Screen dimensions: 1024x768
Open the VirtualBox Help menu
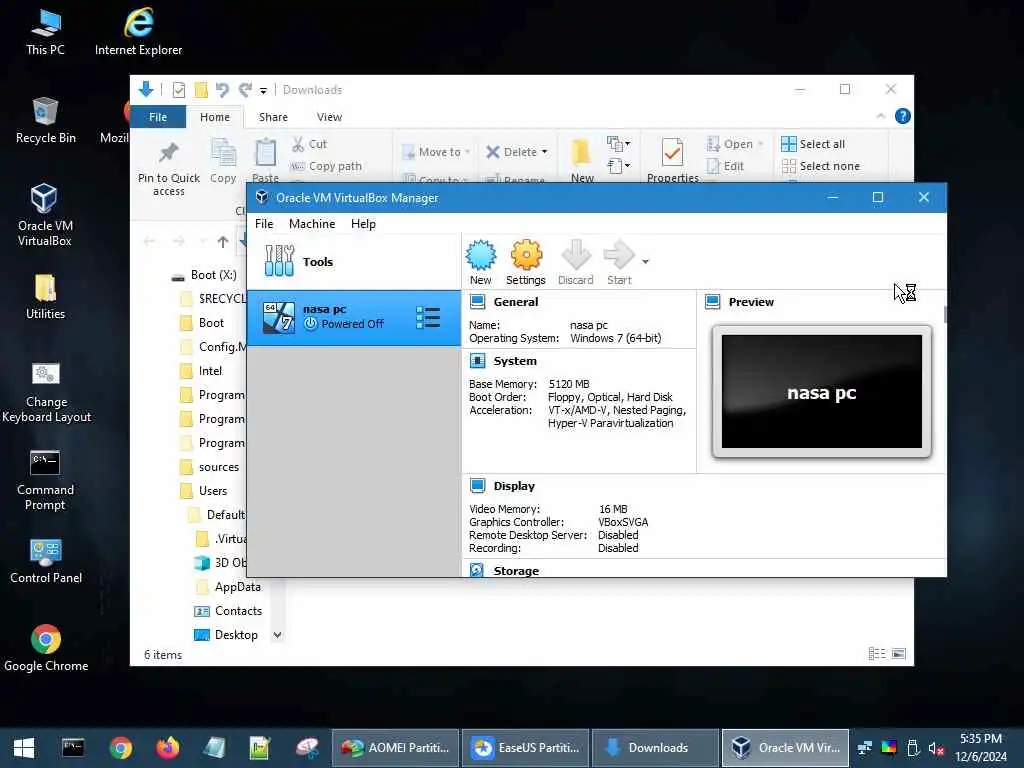[363, 224]
